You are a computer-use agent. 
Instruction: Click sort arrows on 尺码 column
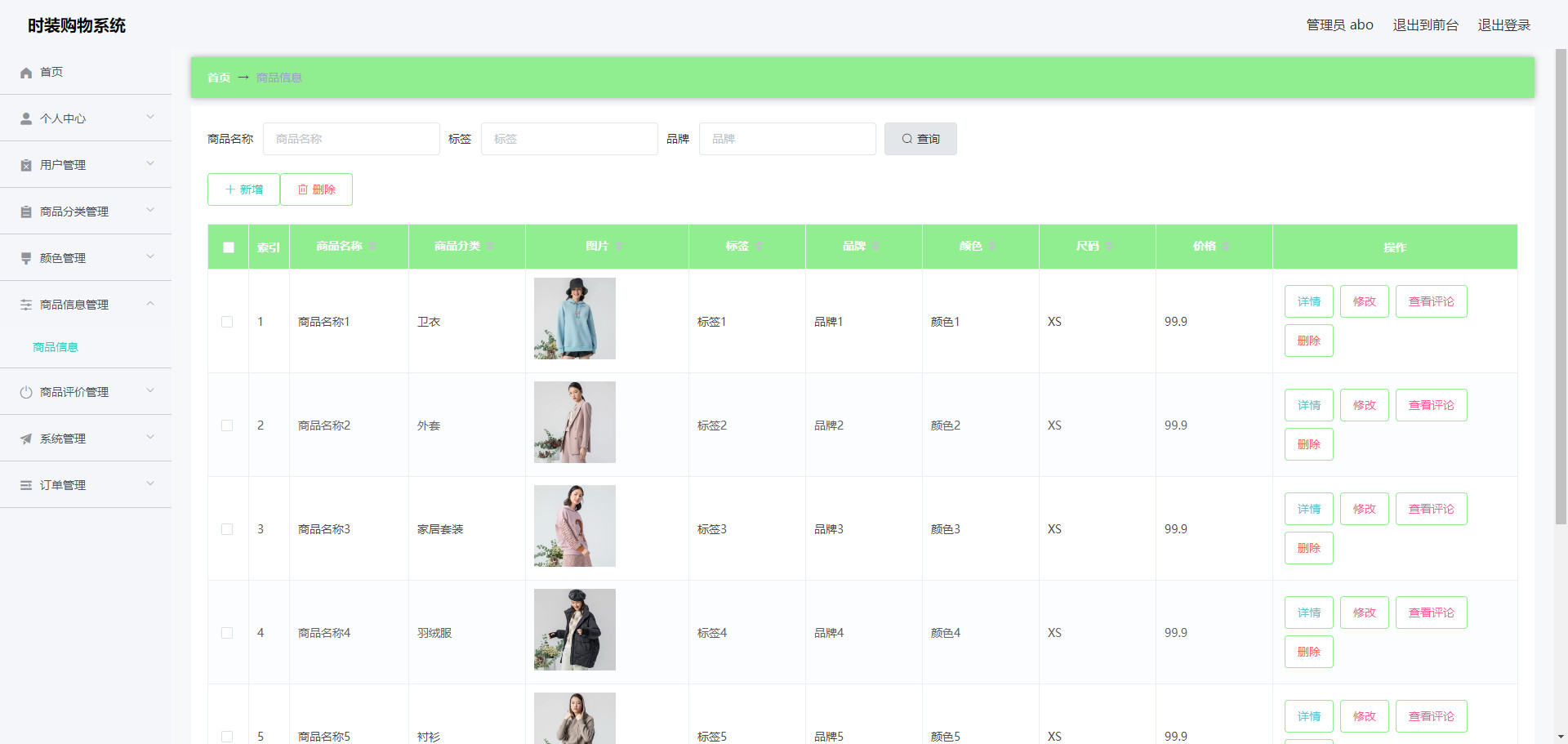pyautogui.click(x=1109, y=247)
